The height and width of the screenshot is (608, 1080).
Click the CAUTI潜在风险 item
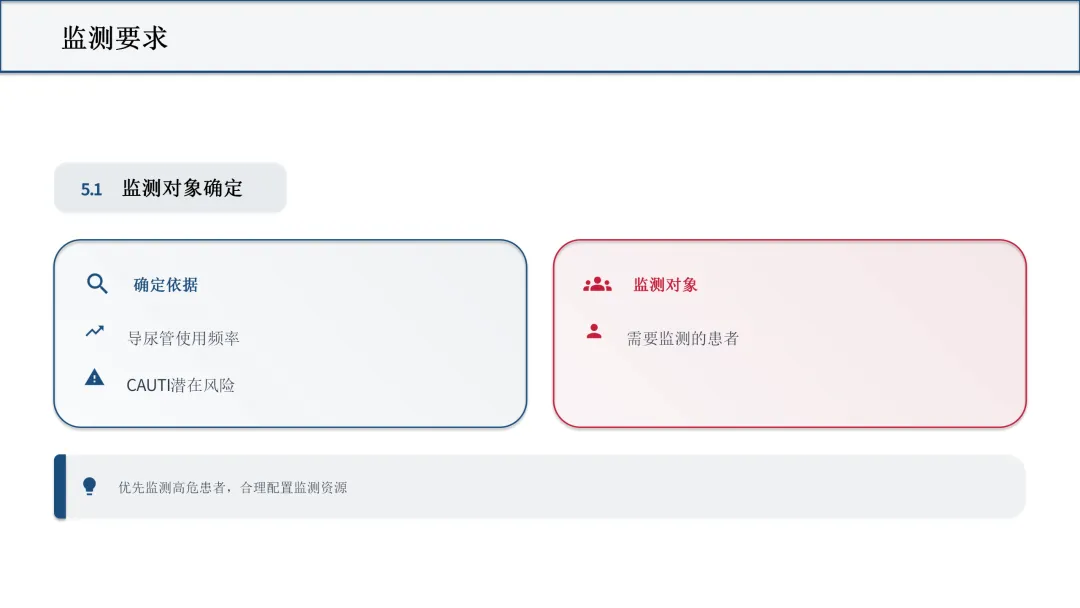pyautogui.click(x=180, y=385)
